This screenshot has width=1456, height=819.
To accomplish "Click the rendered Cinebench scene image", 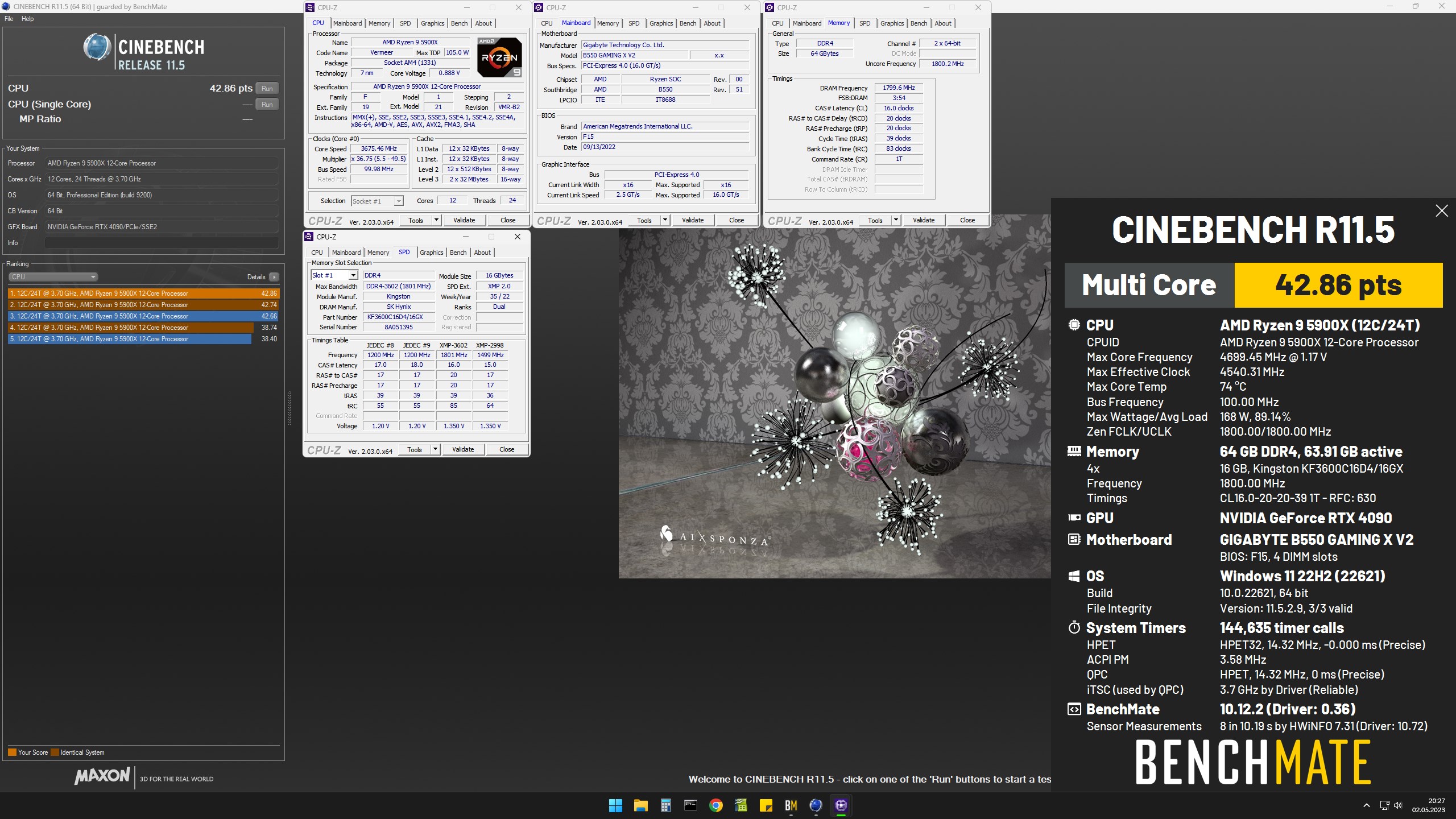I will (x=834, y=396).
